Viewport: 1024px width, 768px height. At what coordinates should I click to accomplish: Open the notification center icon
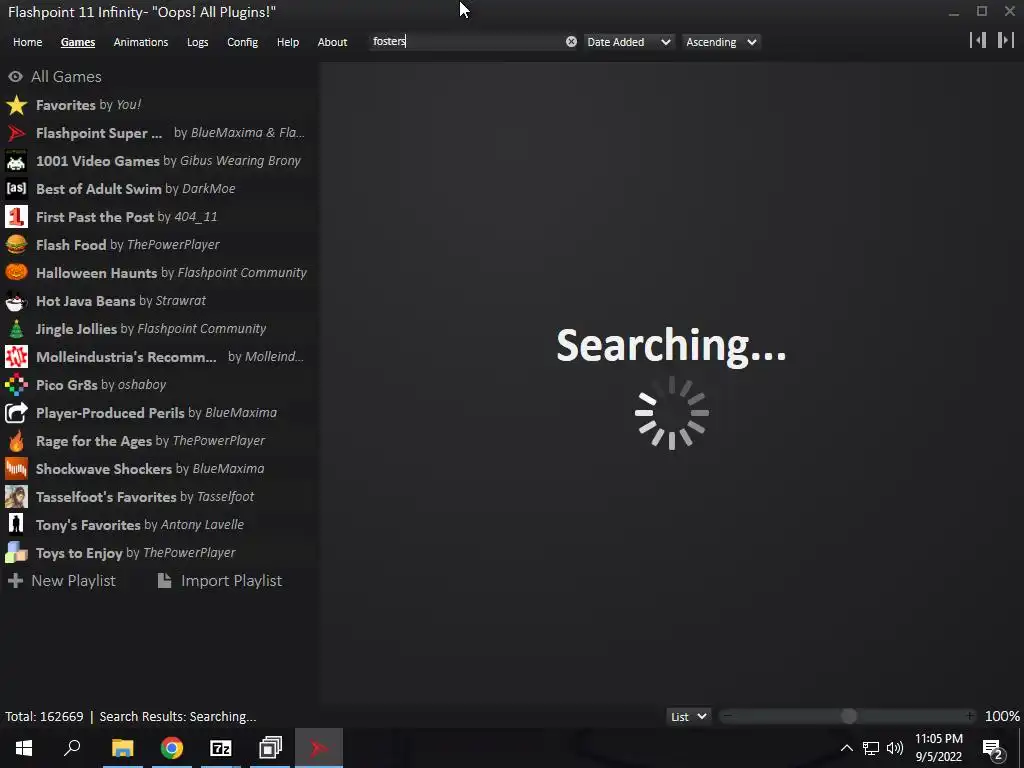point(993,748)
